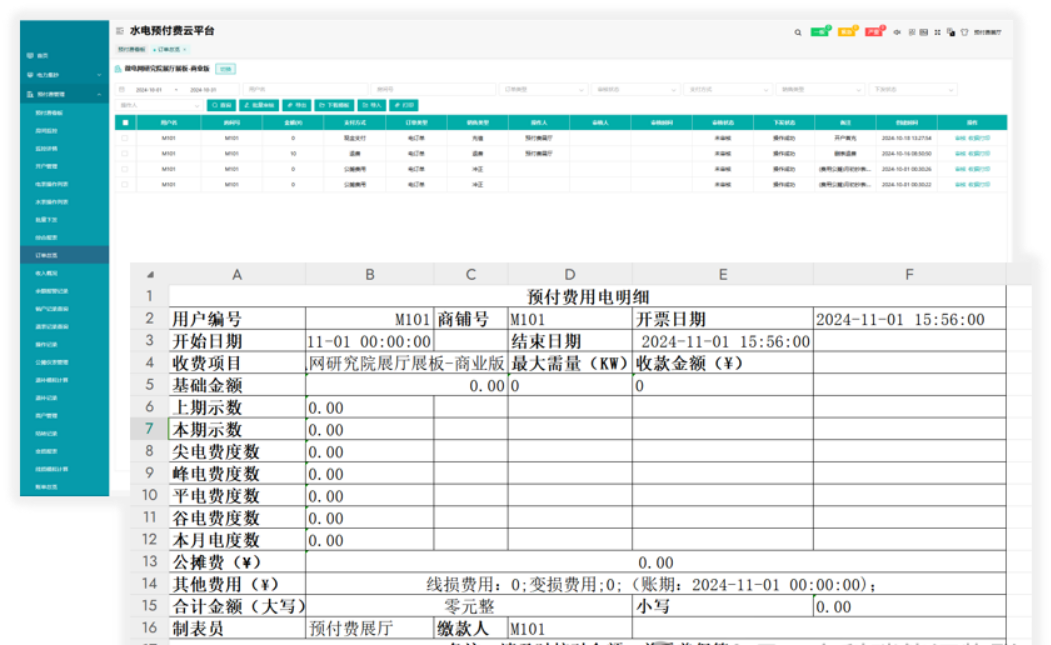This screenshot has height=645, width=1051.
Task: Close the 订单总览 tab with its x
Action: tap(185, 49)
